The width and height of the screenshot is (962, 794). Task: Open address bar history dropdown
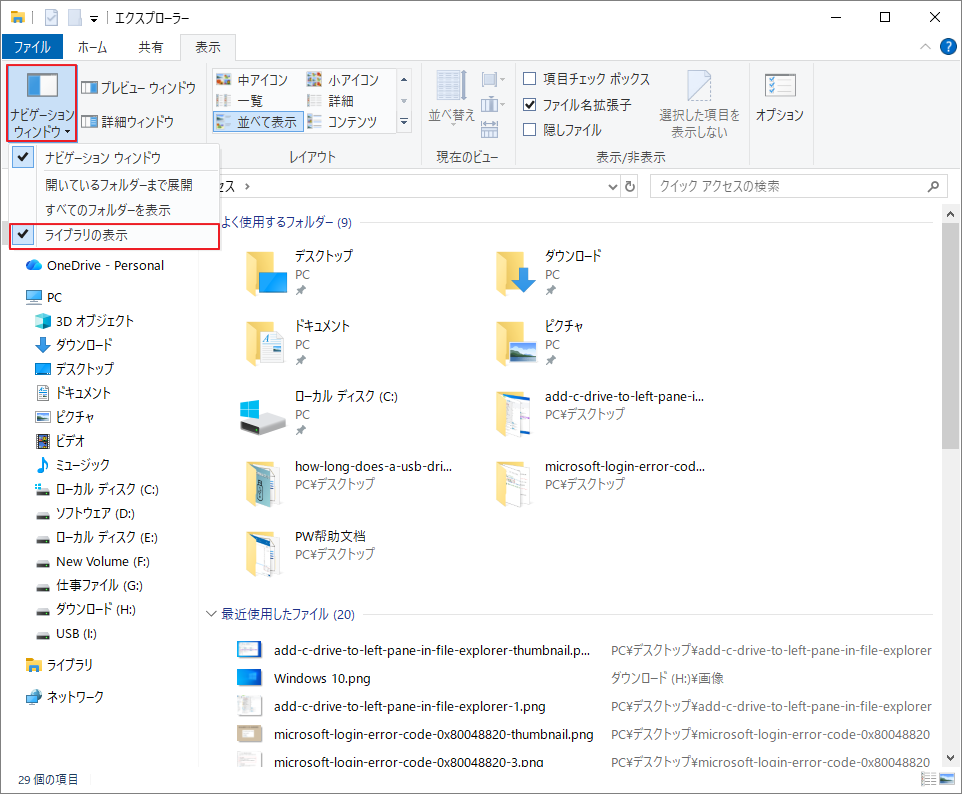pos(613,187)
